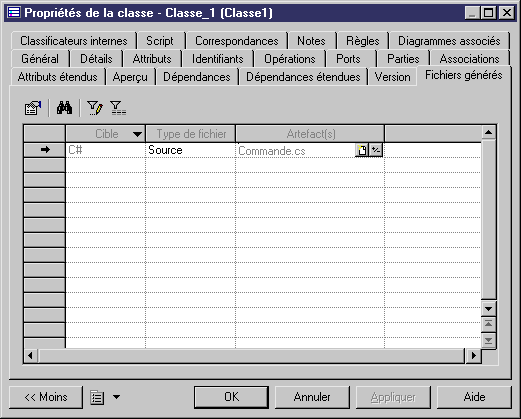Click the add/remove artifact icon in the Artefact cell
521x419 pixels.
(x=376, y=150)
